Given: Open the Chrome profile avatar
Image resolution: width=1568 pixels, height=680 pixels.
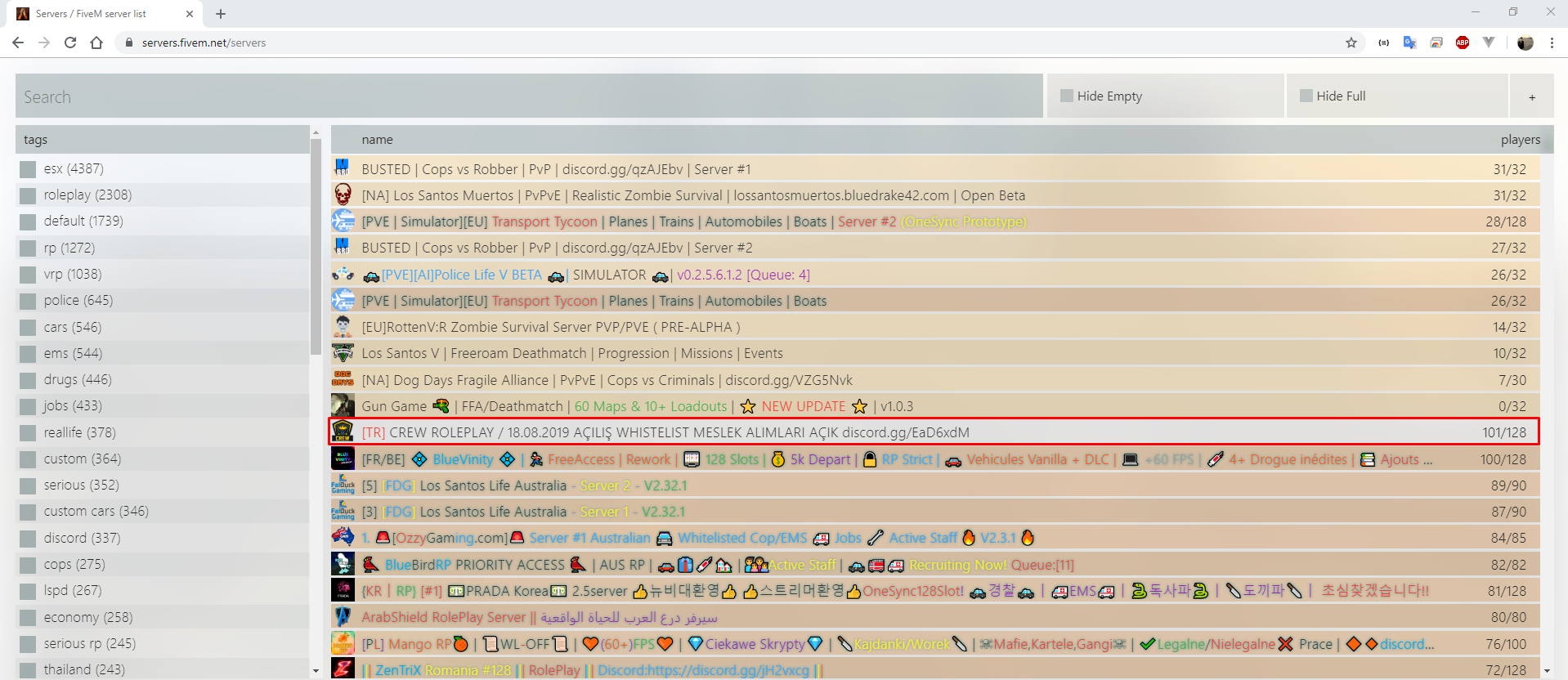Looking at the screenshot, I should pyautogui.click(x=1525, y=42).
